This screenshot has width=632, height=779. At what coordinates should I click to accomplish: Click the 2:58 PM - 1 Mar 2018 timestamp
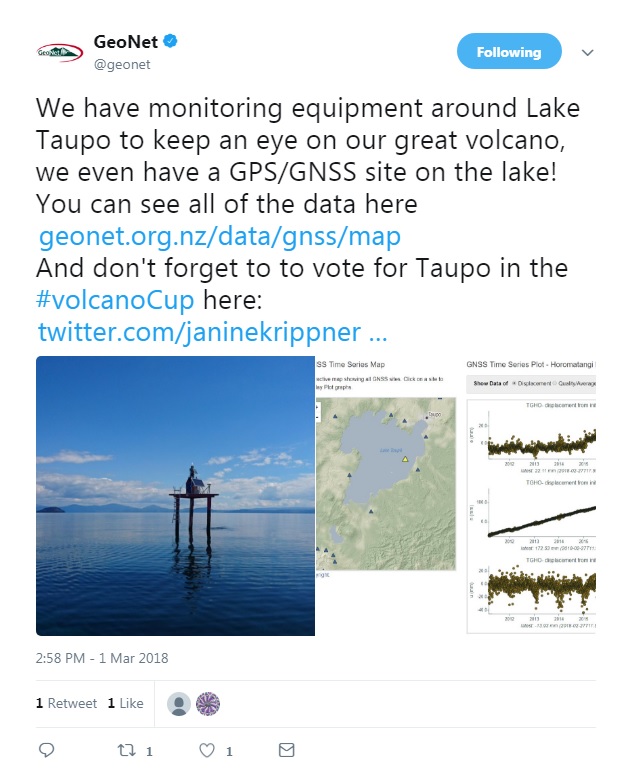tap(102, 658)
